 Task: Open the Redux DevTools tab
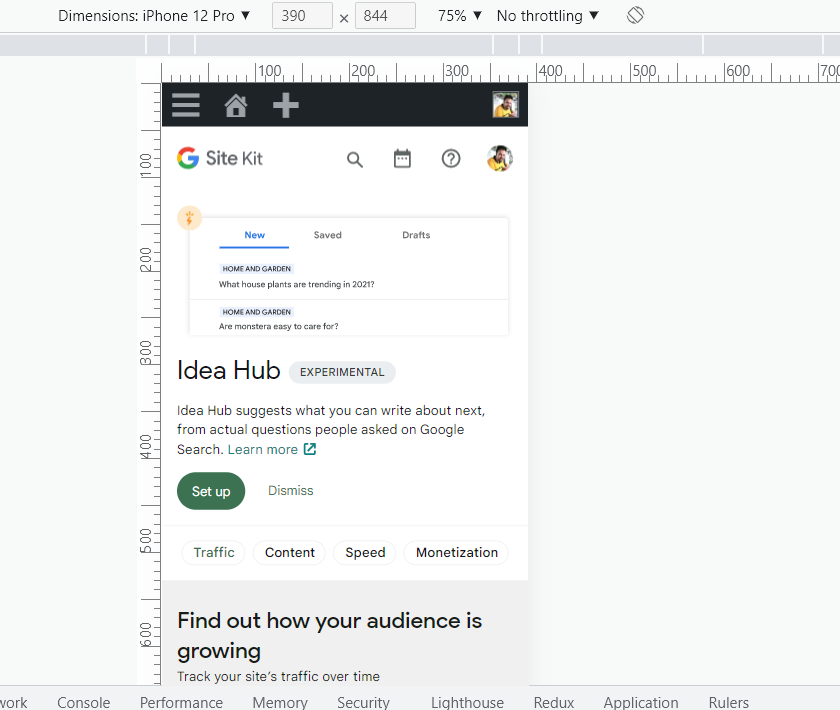coord(553,702)
